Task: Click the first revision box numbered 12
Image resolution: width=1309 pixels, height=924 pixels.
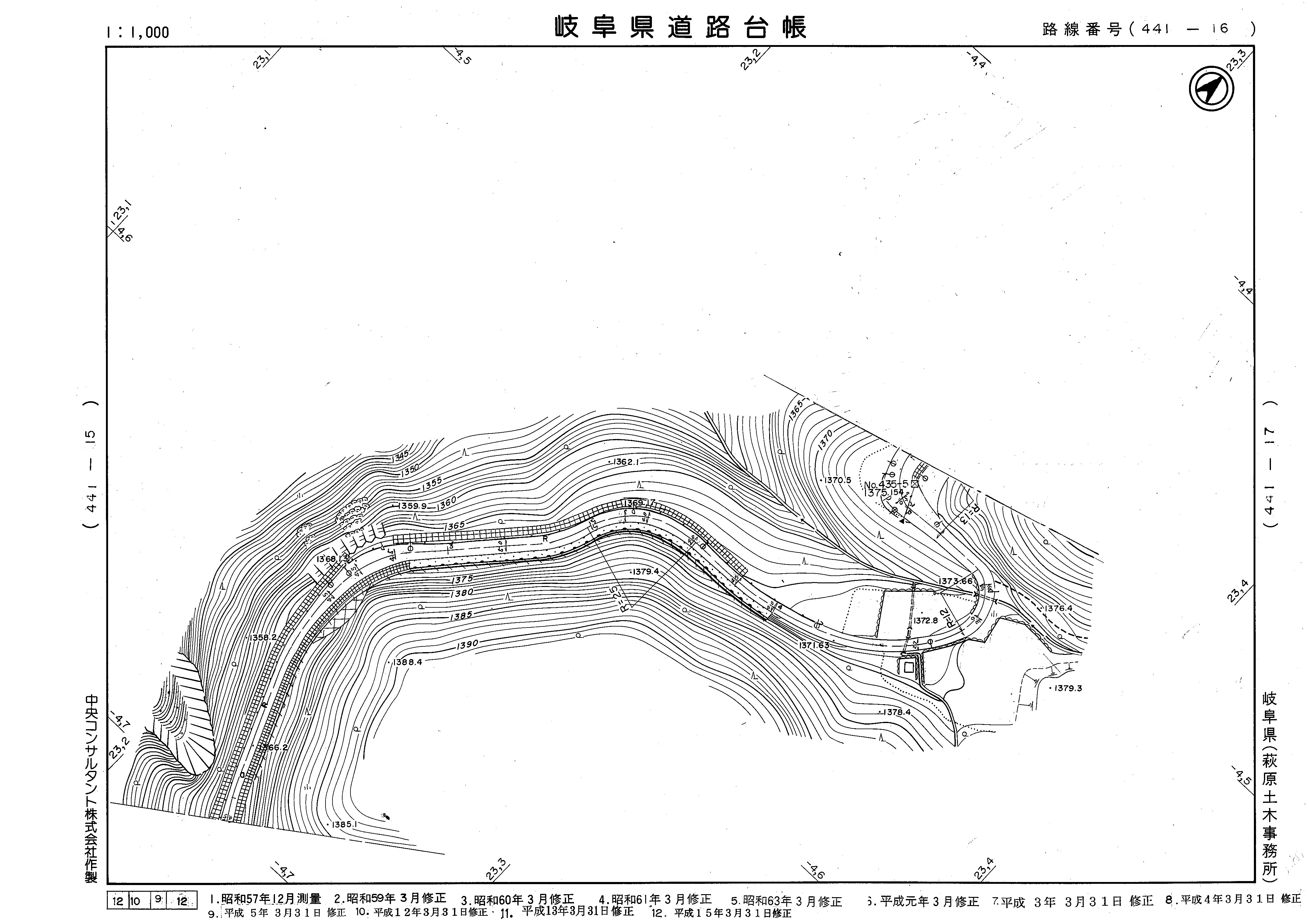Action: [x=118, y=901]
